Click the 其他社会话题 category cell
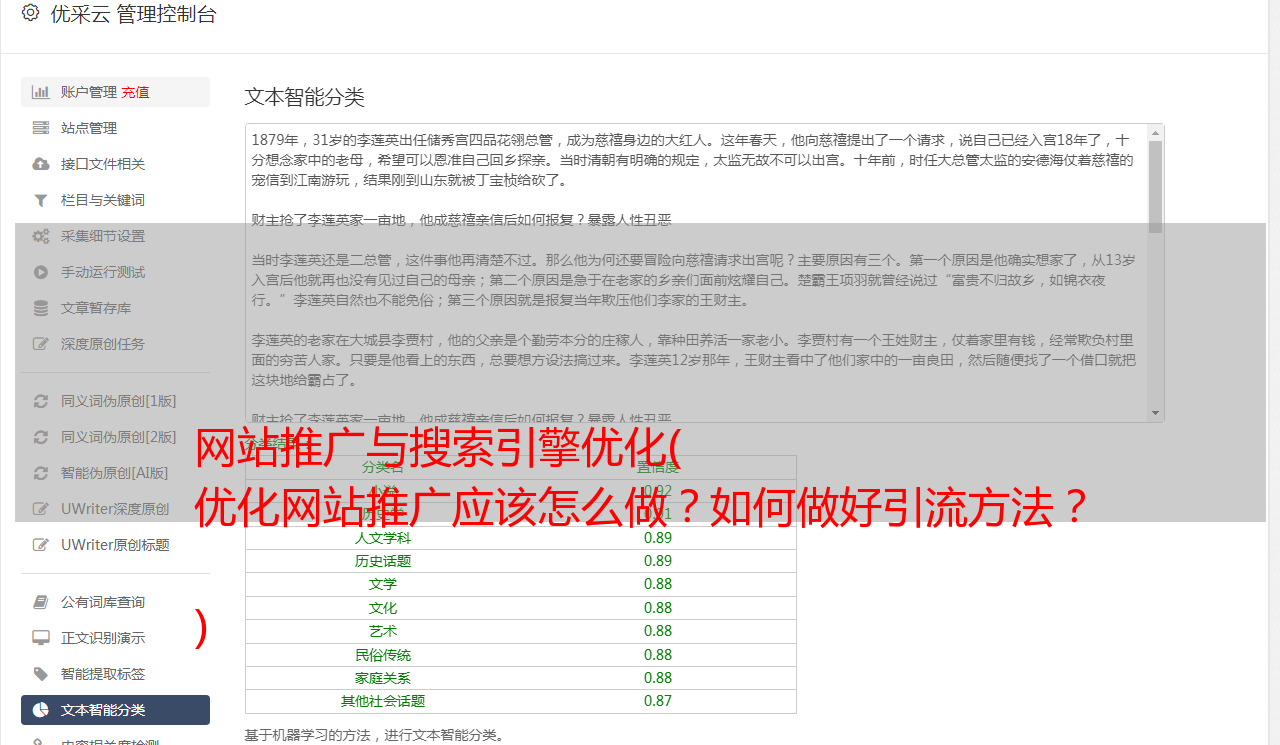Image resolution: width=1280 pixels, height=745 pixels. [x=383, y=701]
